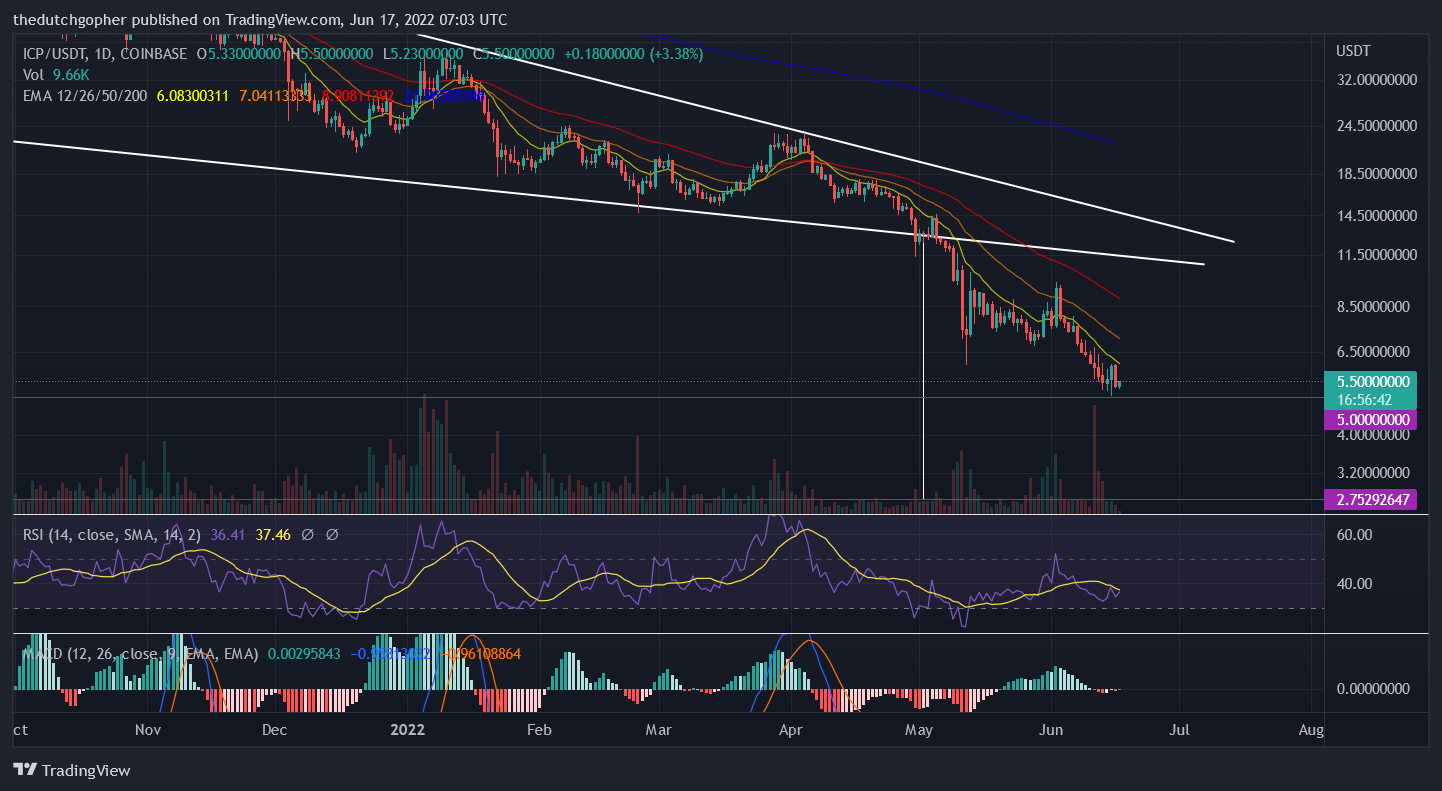Click the open price value 5.33000000
The width and height of the screenshot is (1442, 791).
pos(245,53)
